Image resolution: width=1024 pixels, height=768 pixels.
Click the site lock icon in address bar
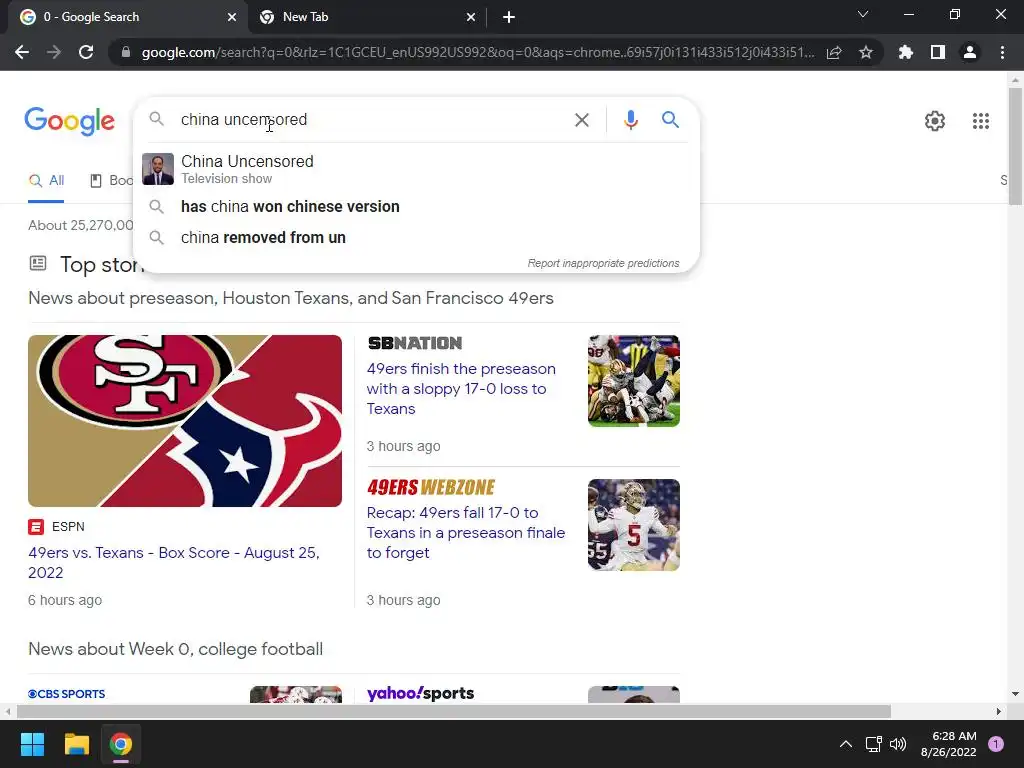pyautogui.click(x=126, y=52)
